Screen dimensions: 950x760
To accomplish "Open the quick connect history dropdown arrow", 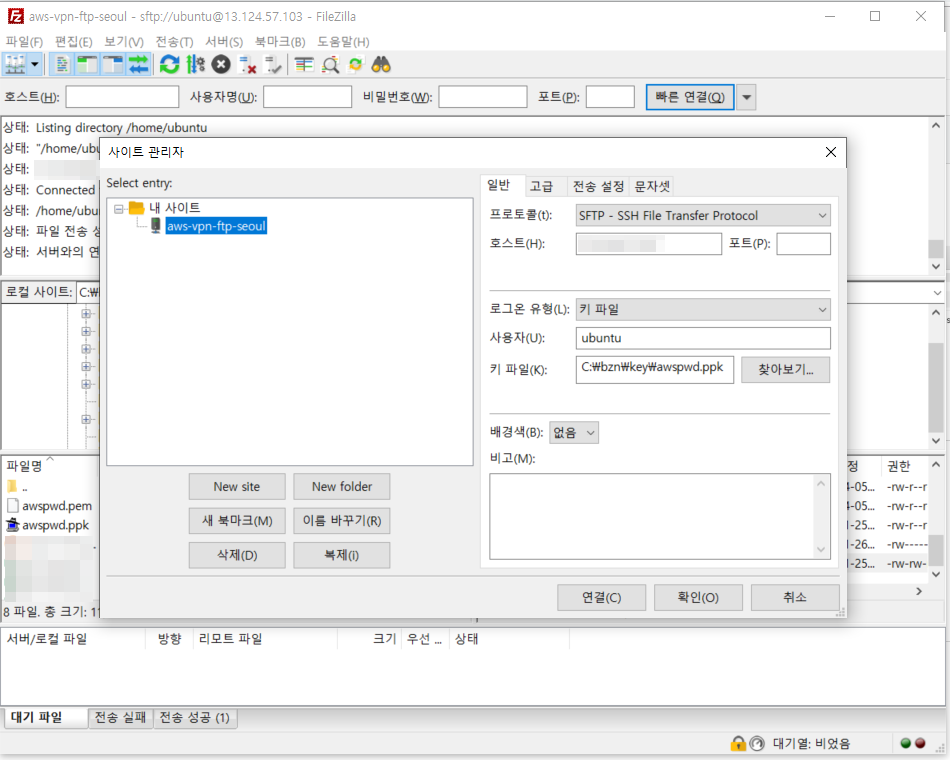I will 746,98.
